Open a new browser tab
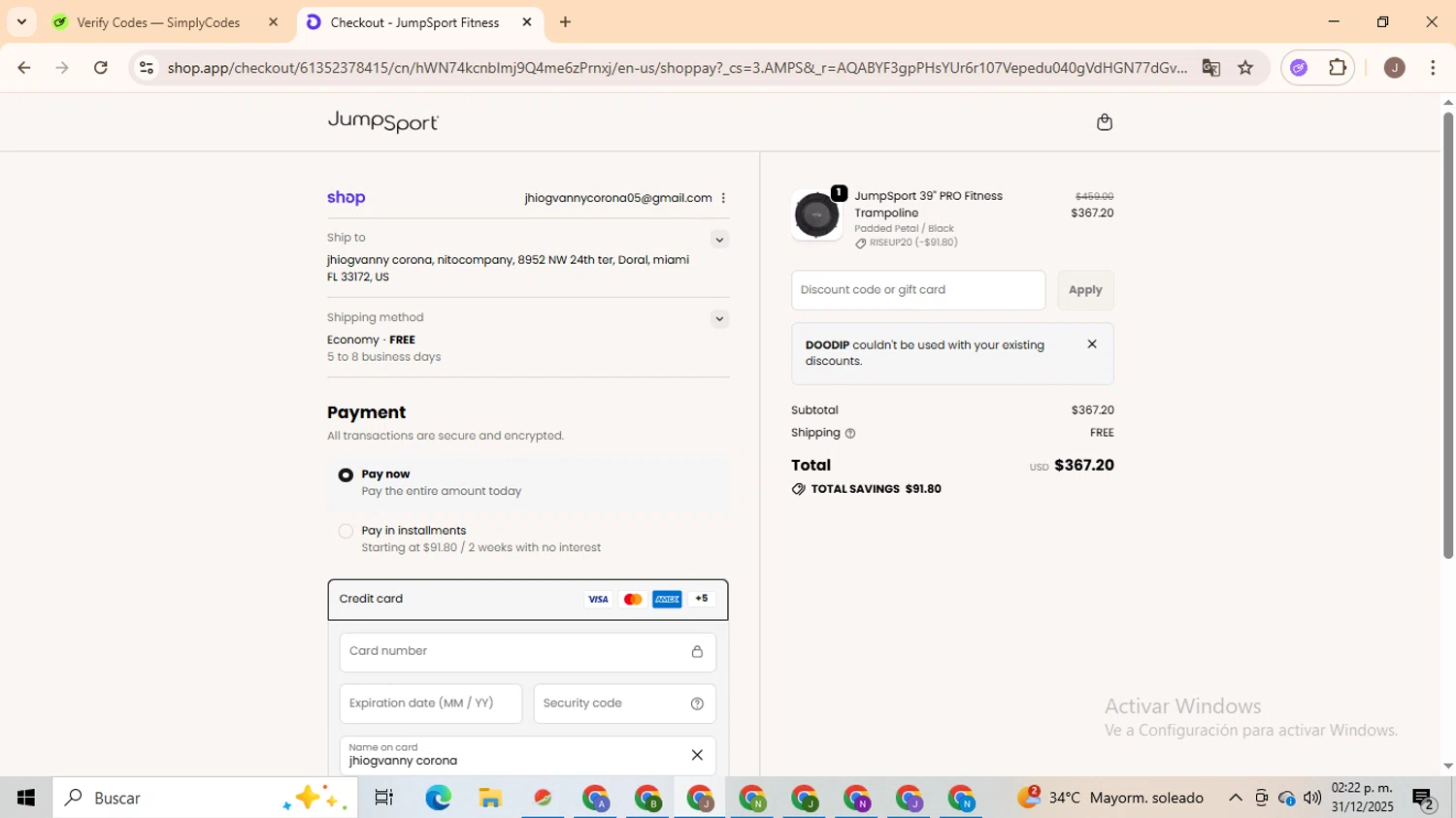Screen dimensions: 1456x818 [565, 22]
